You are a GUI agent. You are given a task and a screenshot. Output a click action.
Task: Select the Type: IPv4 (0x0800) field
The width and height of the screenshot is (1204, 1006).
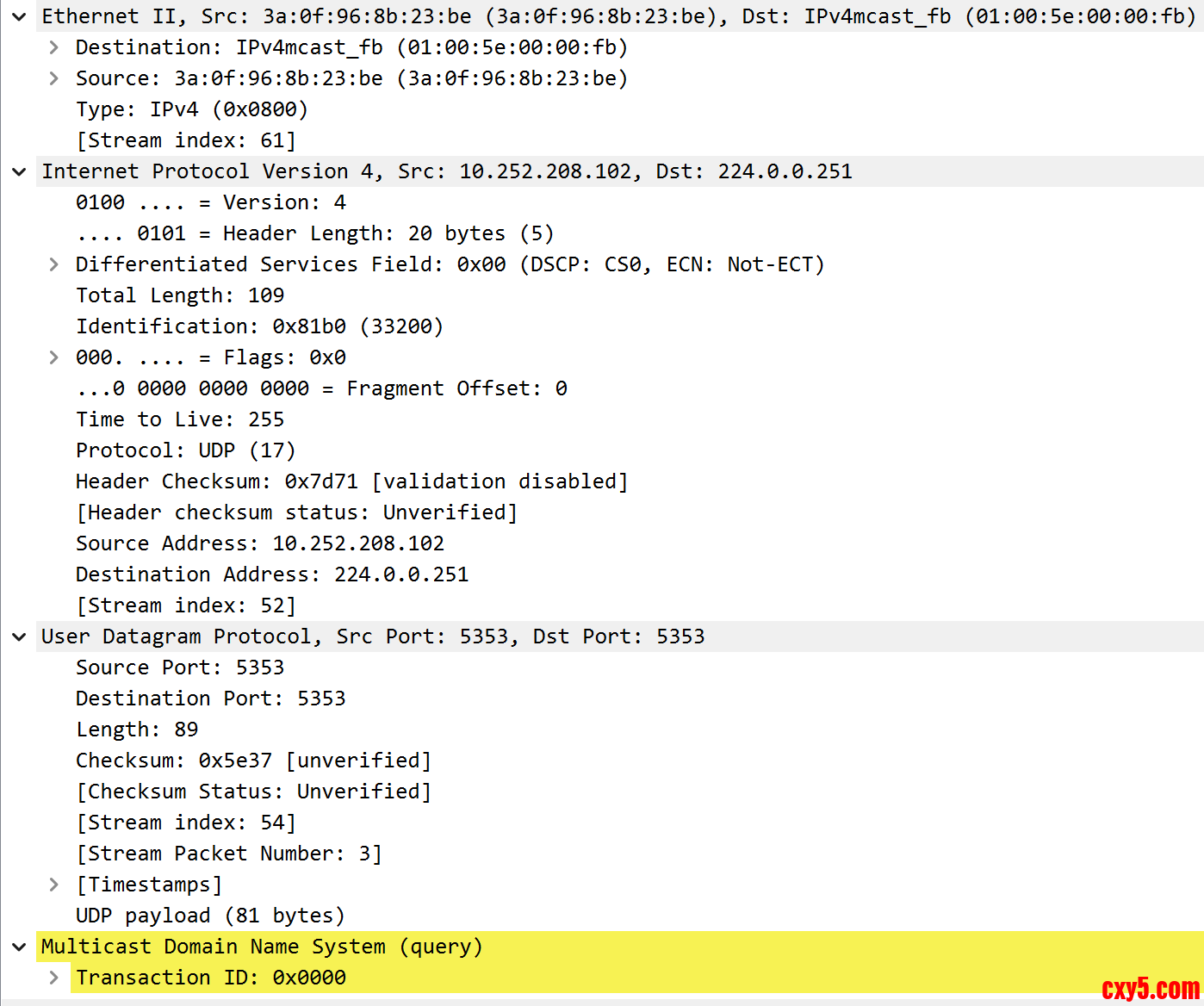pos(191,109)
